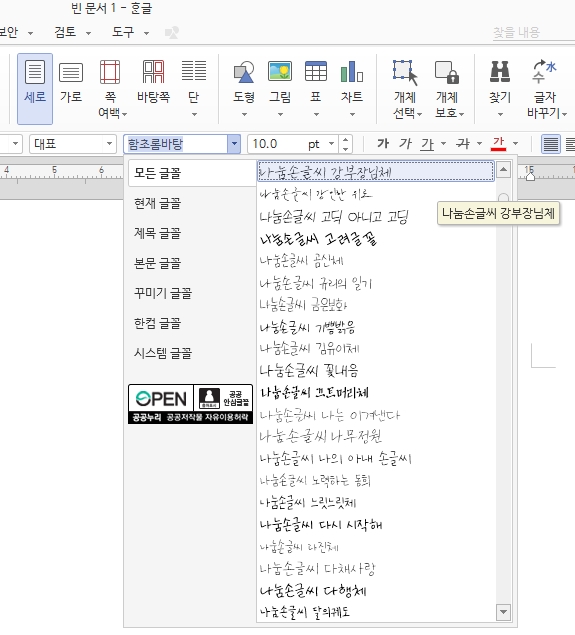Click the OPEN 공공누리 safe fonts banner
Viewport: 575px width, 635px height.
pyautogui.click(x=190, y=404)
